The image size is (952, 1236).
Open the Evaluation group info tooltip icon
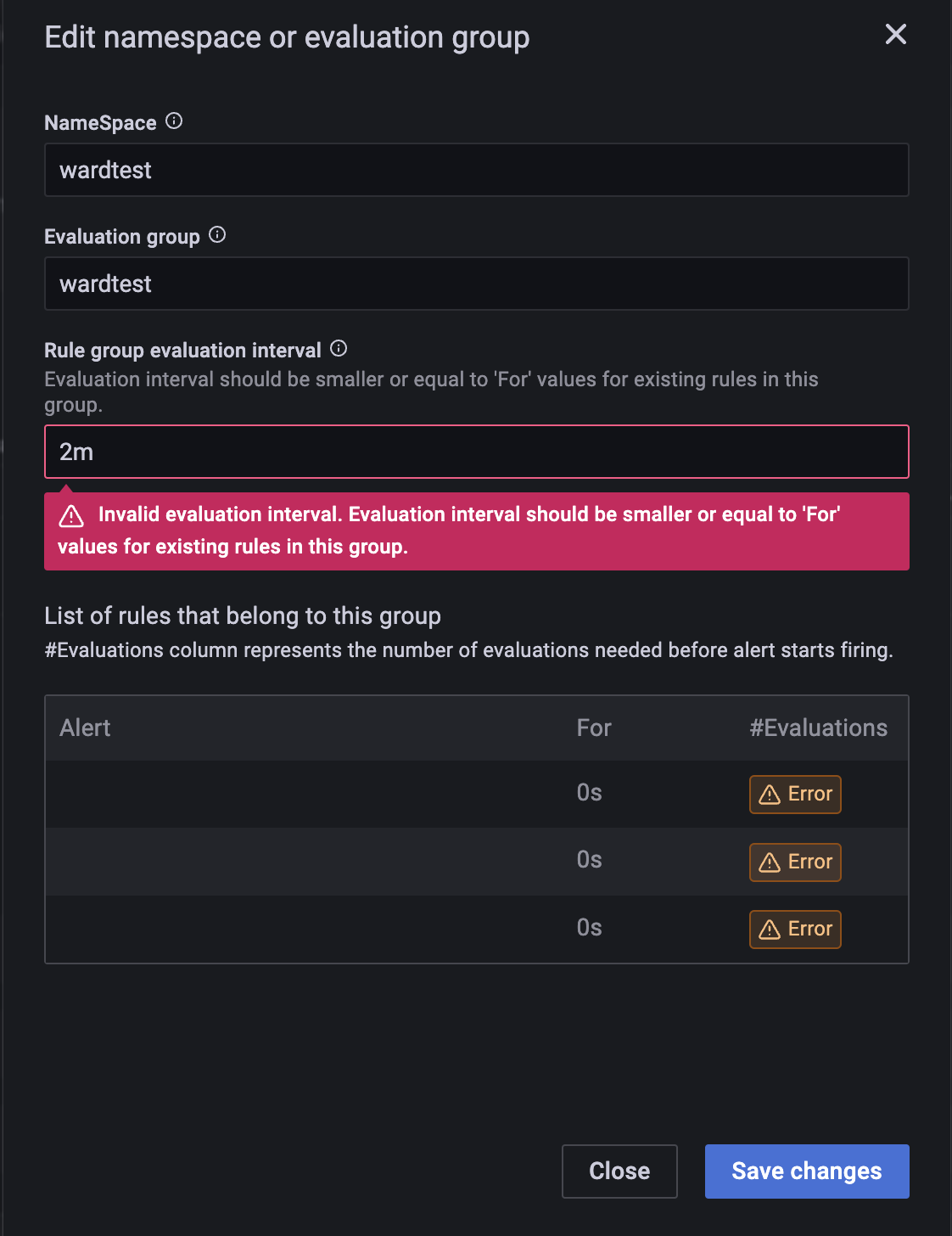tap(217, 235)
